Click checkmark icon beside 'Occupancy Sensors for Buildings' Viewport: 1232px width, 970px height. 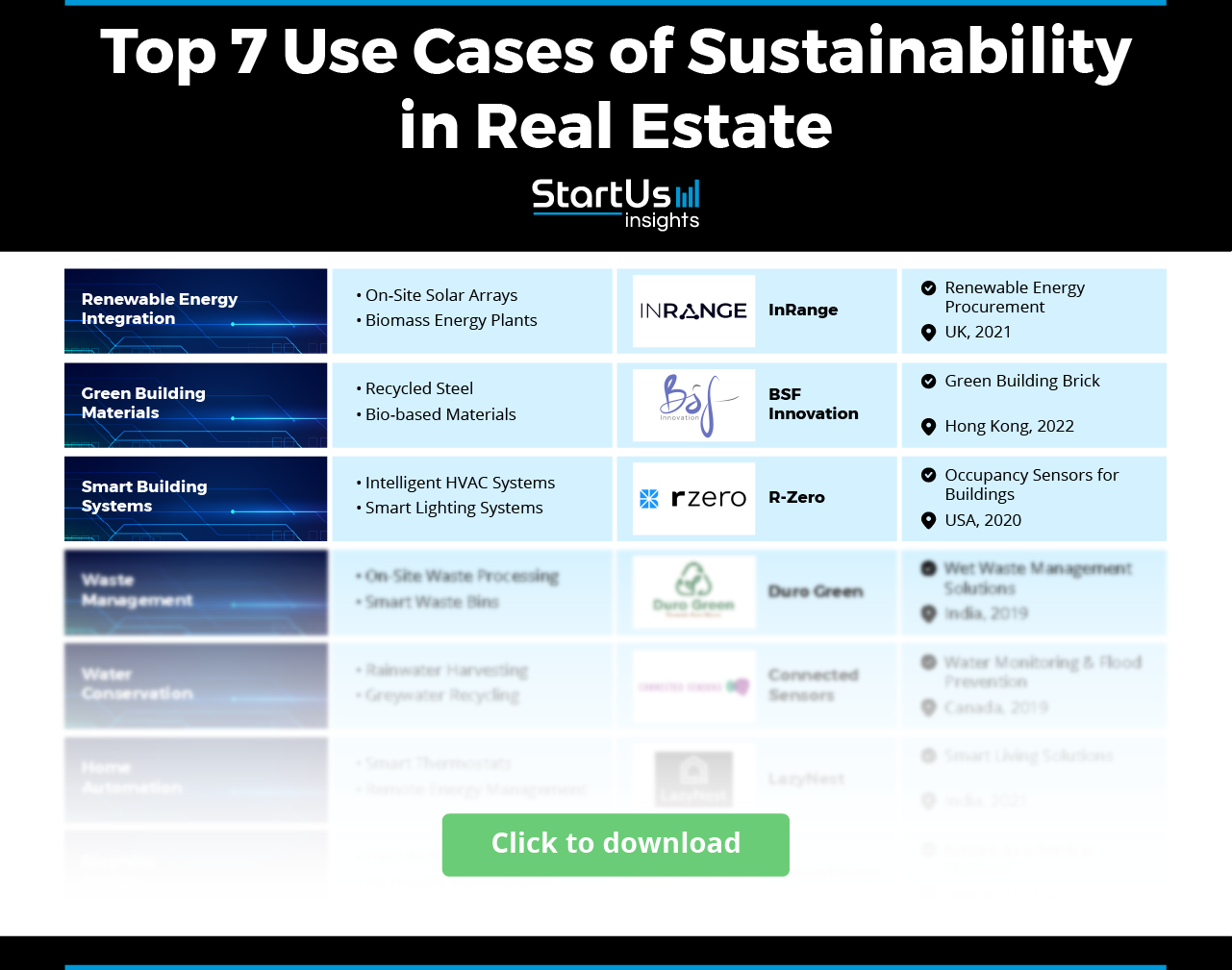[928, 475]
